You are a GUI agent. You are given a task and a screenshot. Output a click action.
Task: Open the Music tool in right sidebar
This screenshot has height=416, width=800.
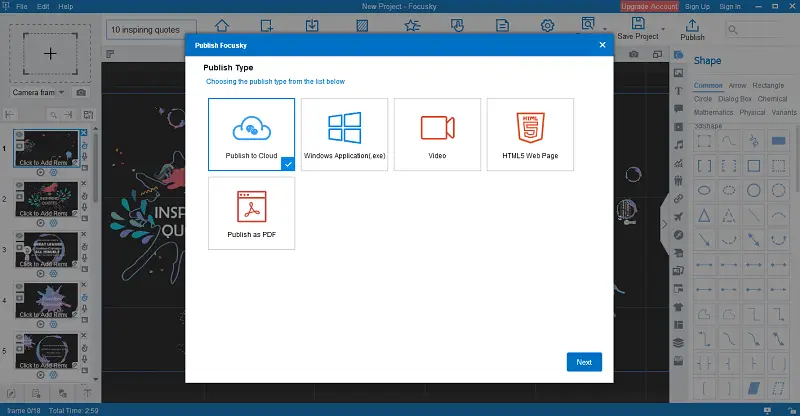(x=678, y=145)
